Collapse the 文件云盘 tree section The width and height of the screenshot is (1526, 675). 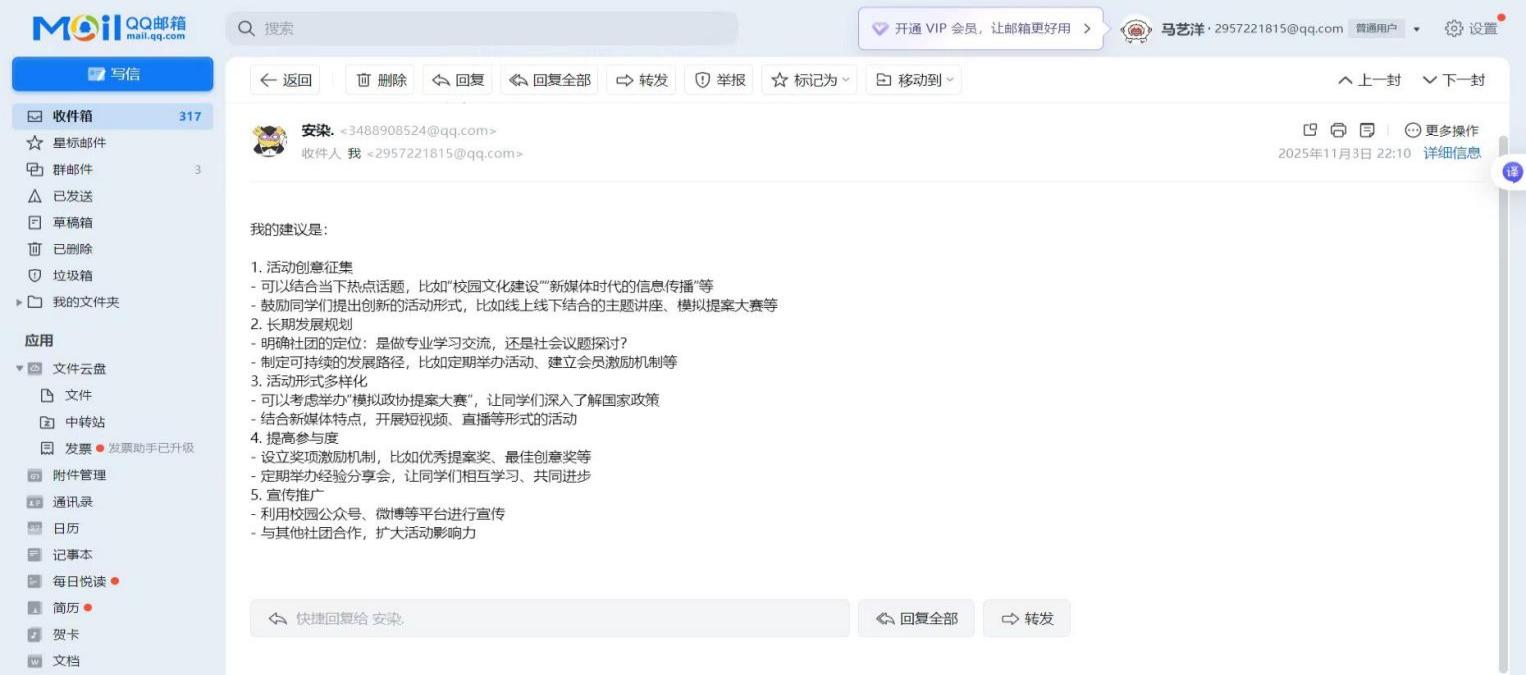click(20, 368)
